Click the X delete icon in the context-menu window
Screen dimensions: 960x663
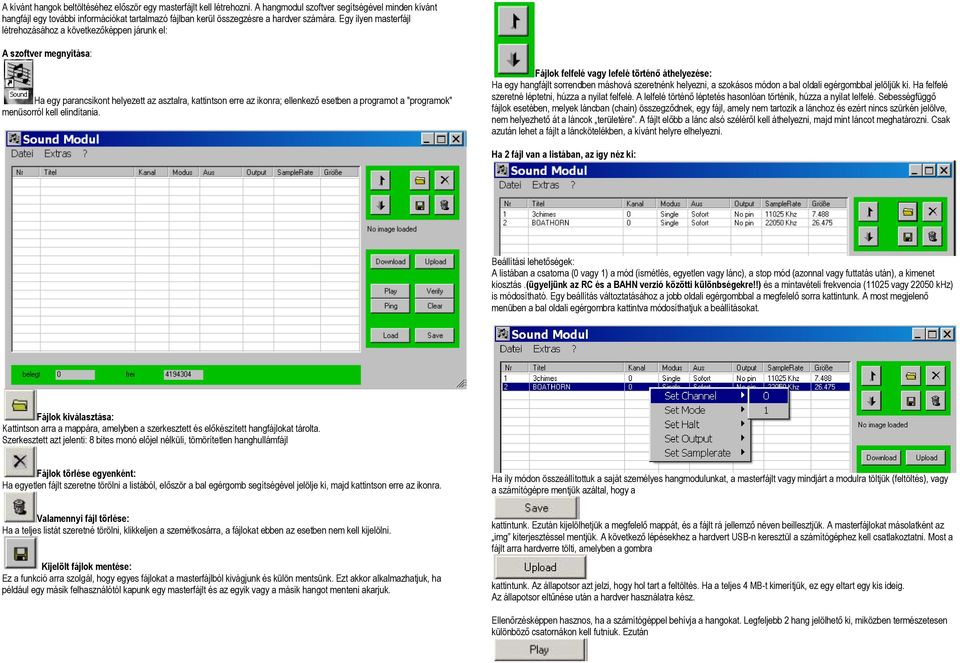point(936,375)
